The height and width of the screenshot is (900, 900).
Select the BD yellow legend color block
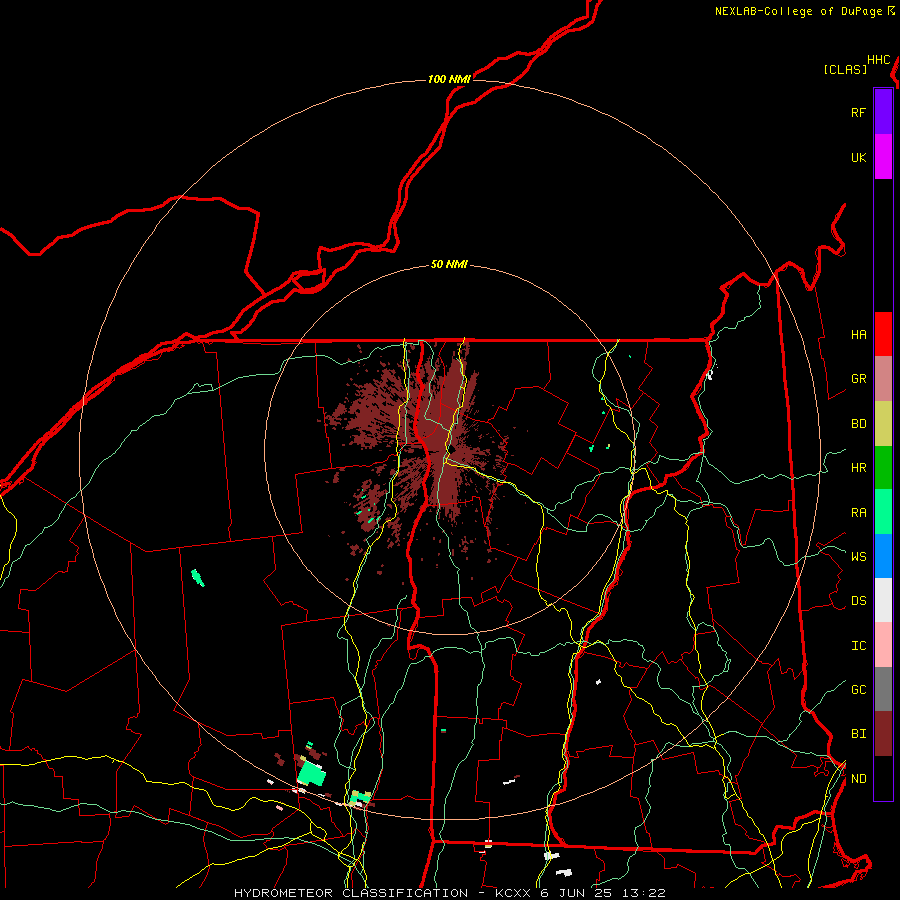pyautogui.click(x=883, y=424)
